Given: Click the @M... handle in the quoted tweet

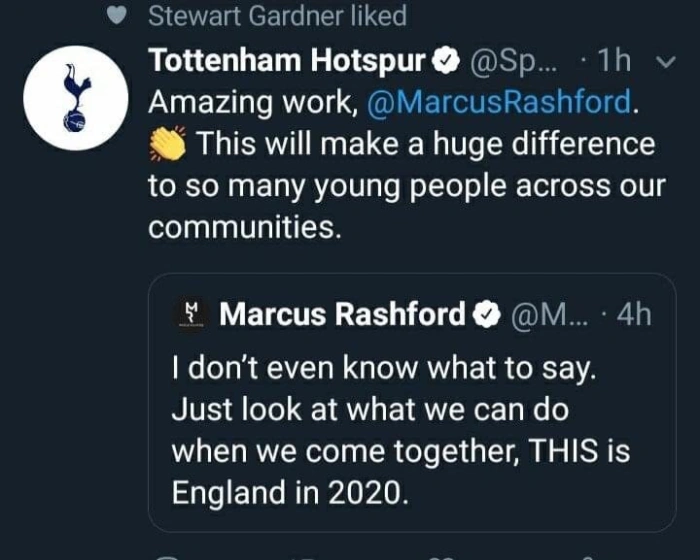Looking at the screenshot, I should coord(548,315).
